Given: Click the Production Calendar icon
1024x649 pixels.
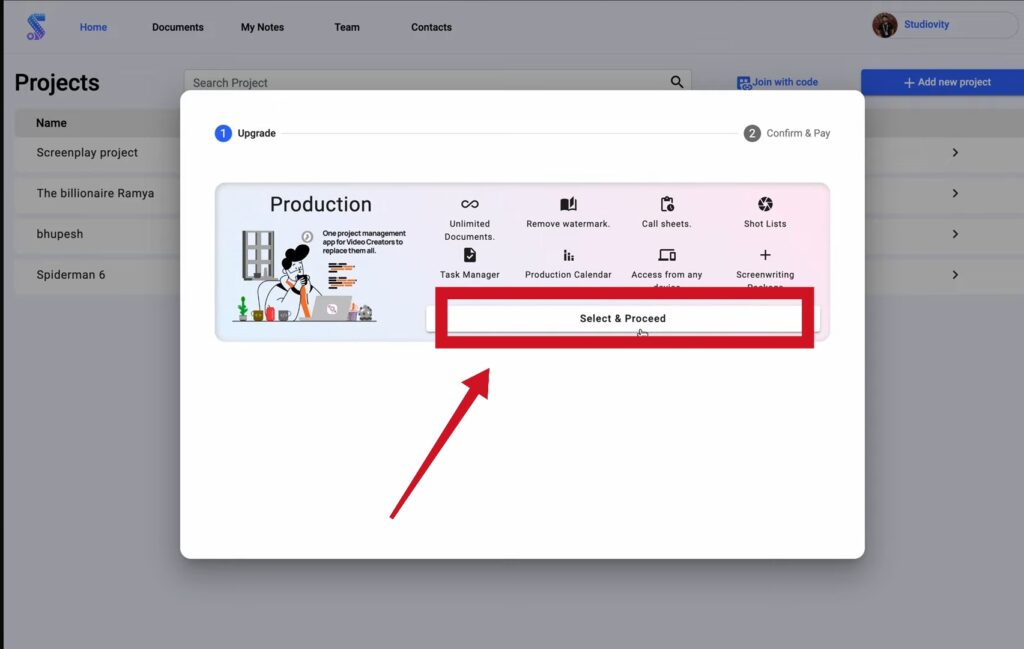Looking at the screenshot, I should 568,255.
